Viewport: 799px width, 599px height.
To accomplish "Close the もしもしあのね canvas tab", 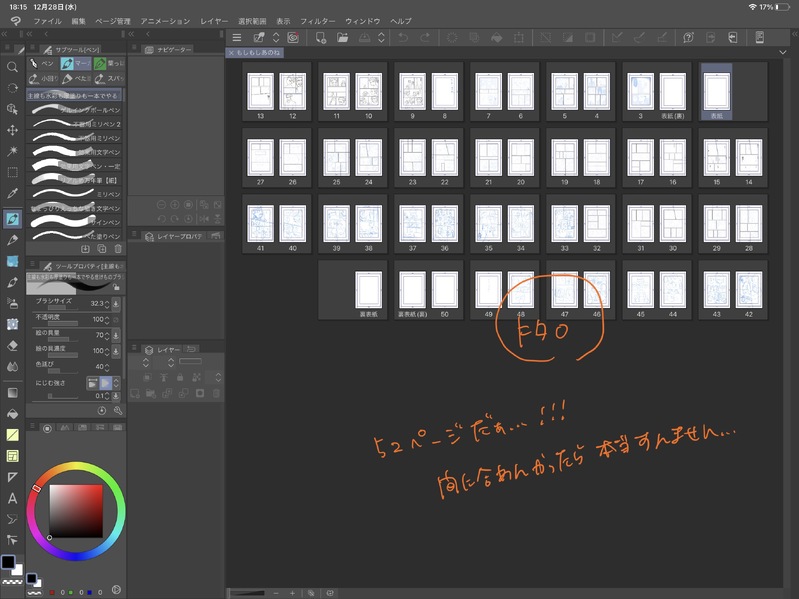I will tap(231, 52).
